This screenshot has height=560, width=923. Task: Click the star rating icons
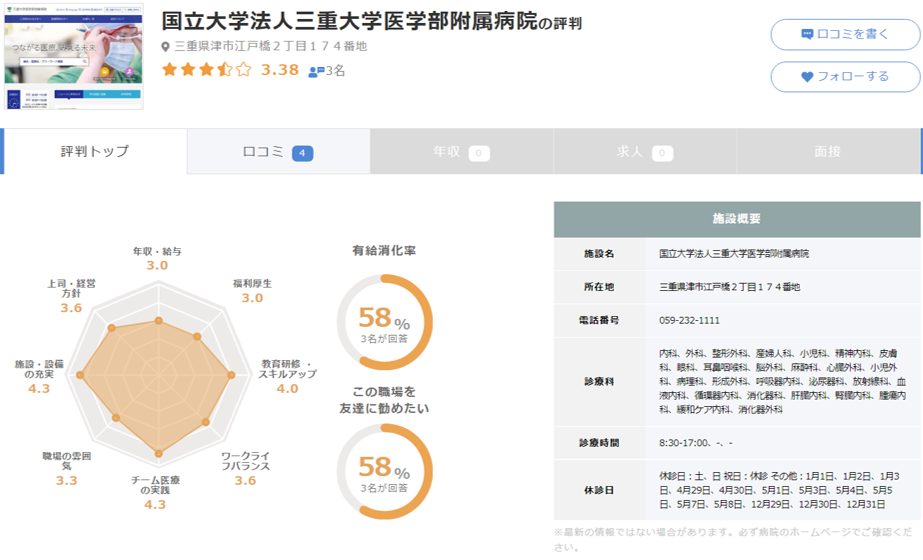[207, 70]
